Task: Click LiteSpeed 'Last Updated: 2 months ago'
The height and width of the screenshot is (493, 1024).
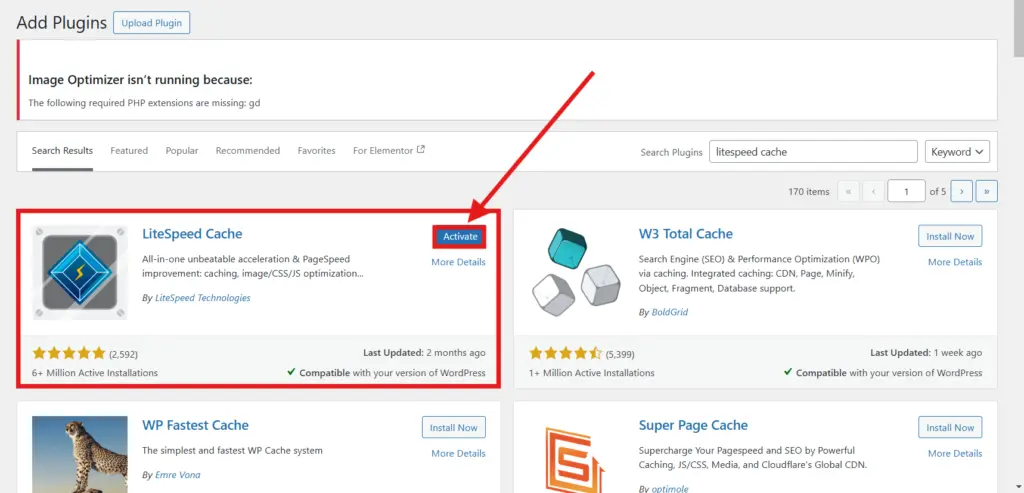Action: (x=424, y=353)
